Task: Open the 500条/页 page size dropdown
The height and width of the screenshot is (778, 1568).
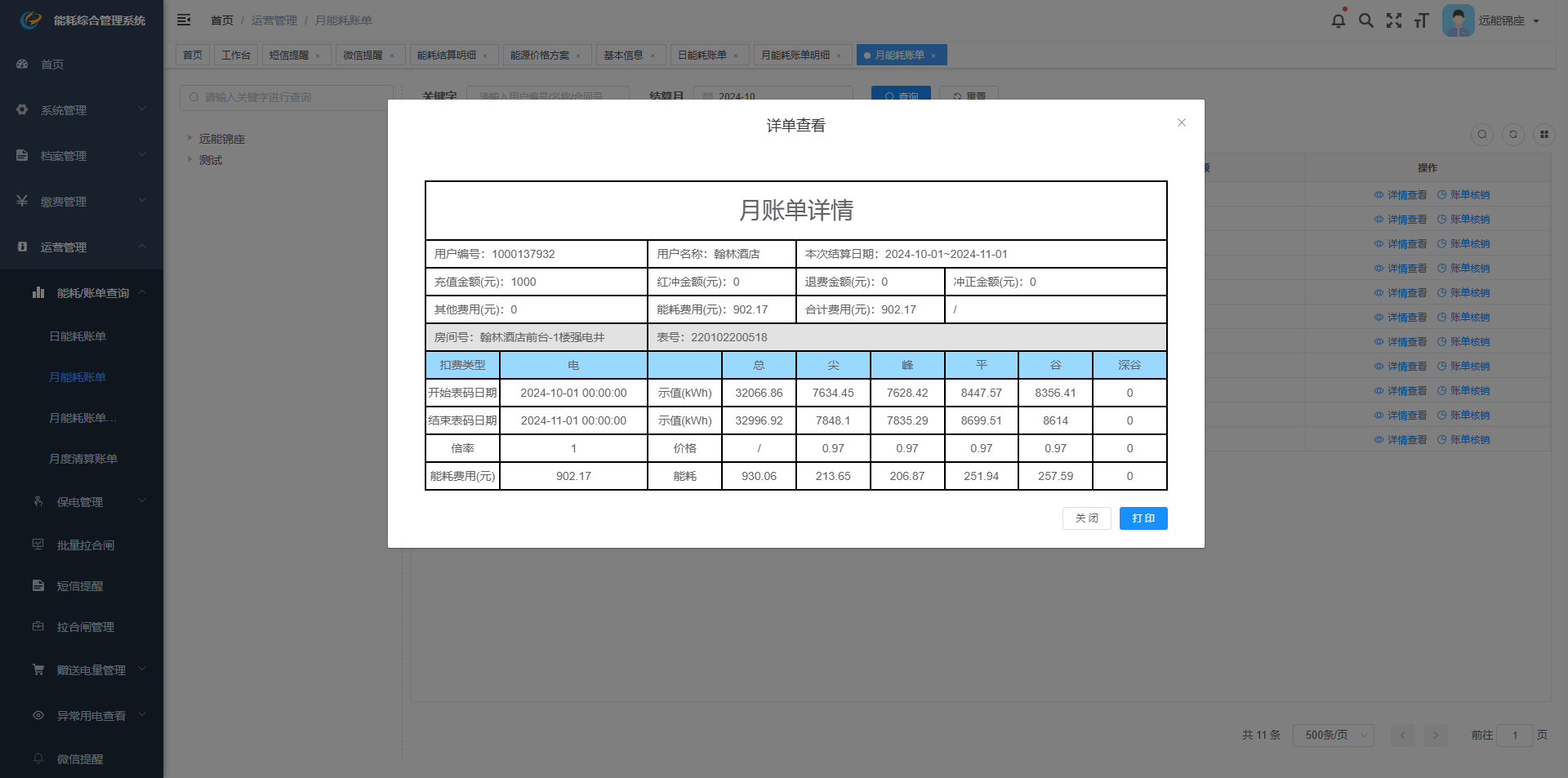Action: pos(1333,735)
